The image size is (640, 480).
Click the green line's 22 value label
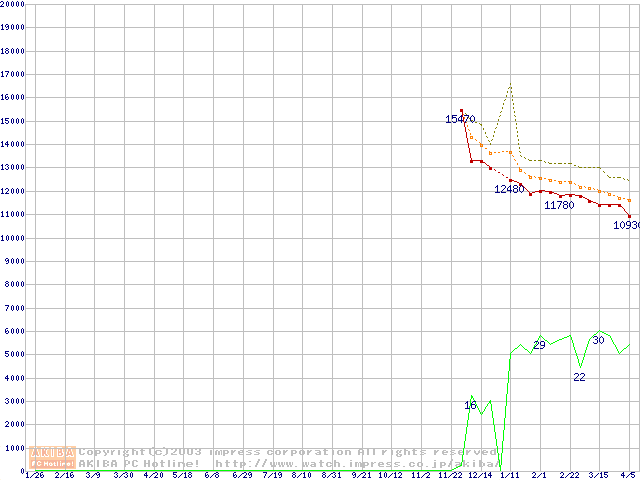point(579,377)
